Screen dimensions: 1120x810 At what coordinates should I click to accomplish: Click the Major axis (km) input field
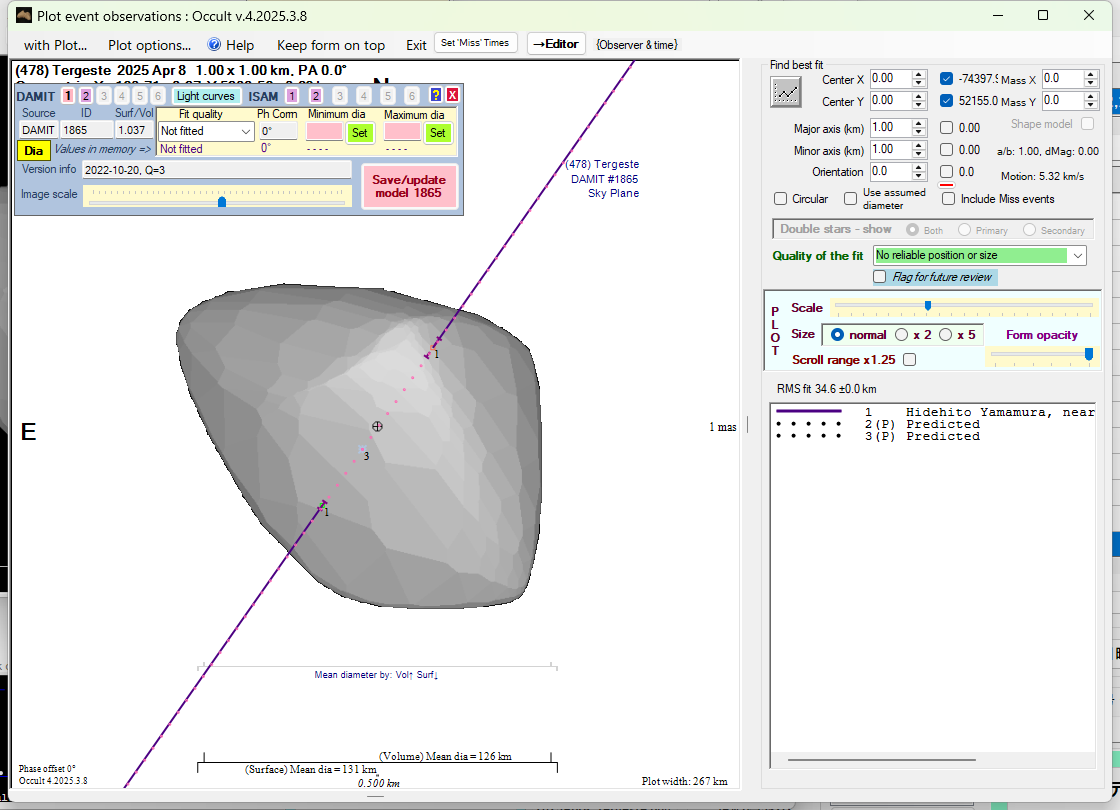pyautogui.click(x=889, y=128)
